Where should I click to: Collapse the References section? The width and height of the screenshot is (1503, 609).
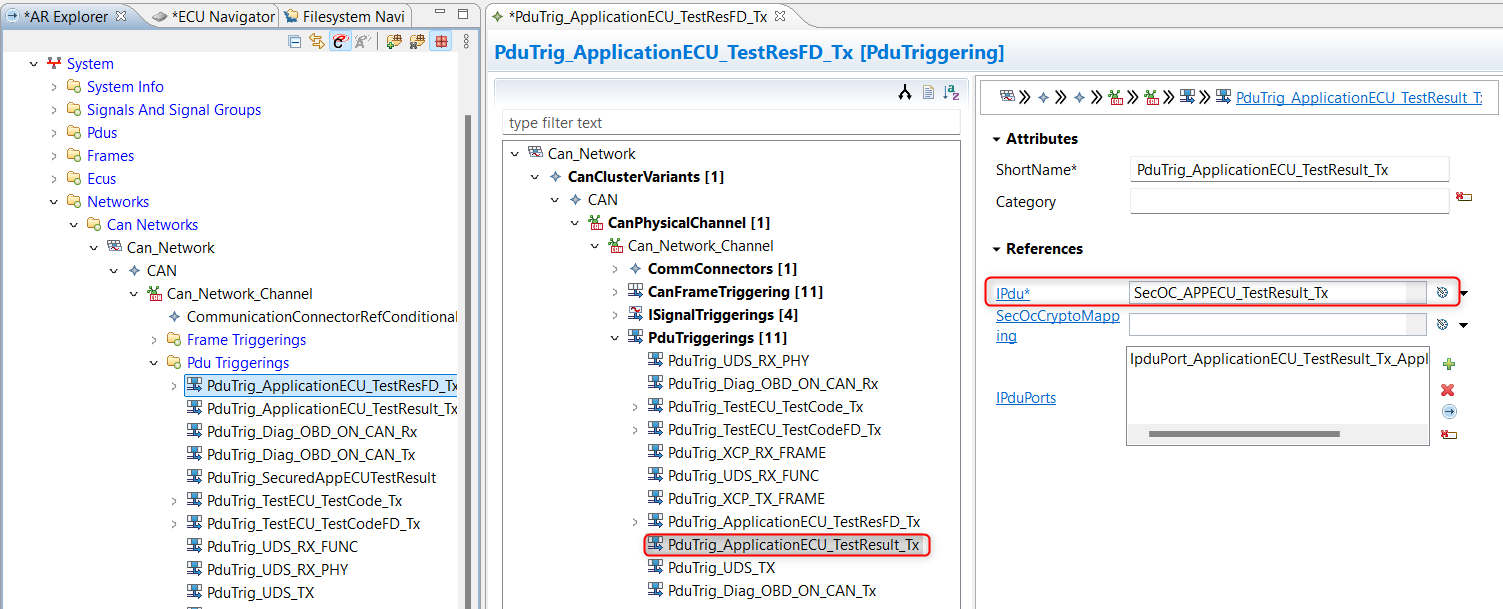point(997,249)
